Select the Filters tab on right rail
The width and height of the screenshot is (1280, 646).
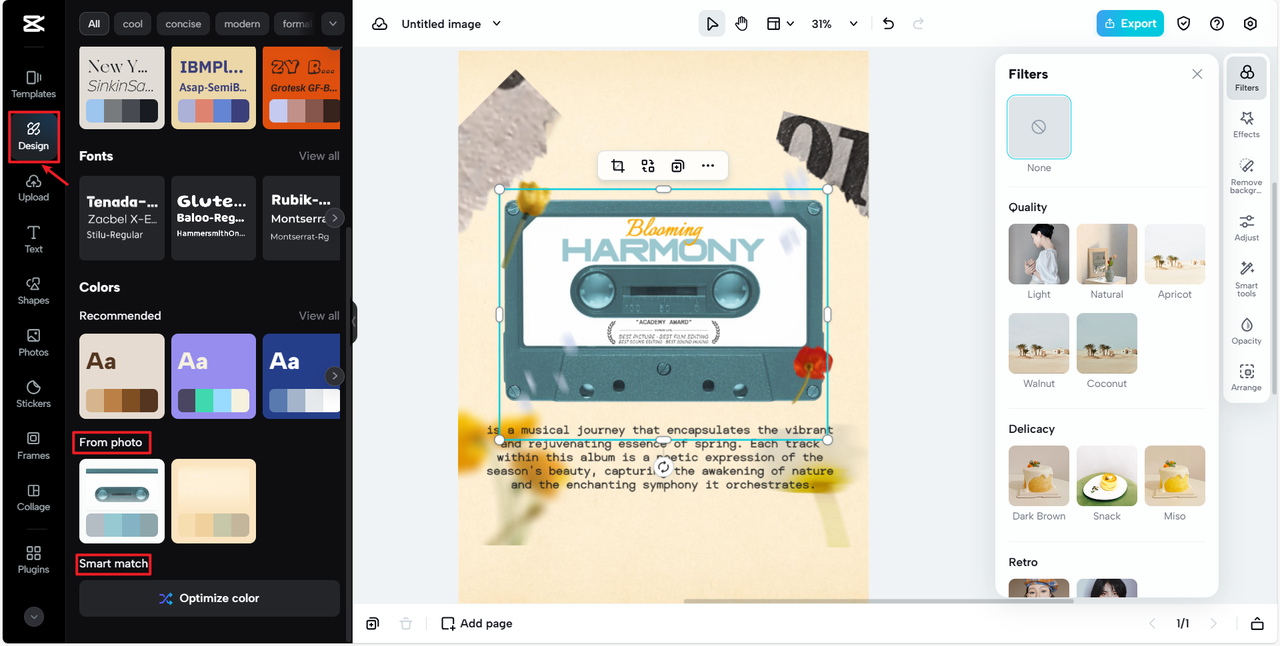pos(1246,78)
